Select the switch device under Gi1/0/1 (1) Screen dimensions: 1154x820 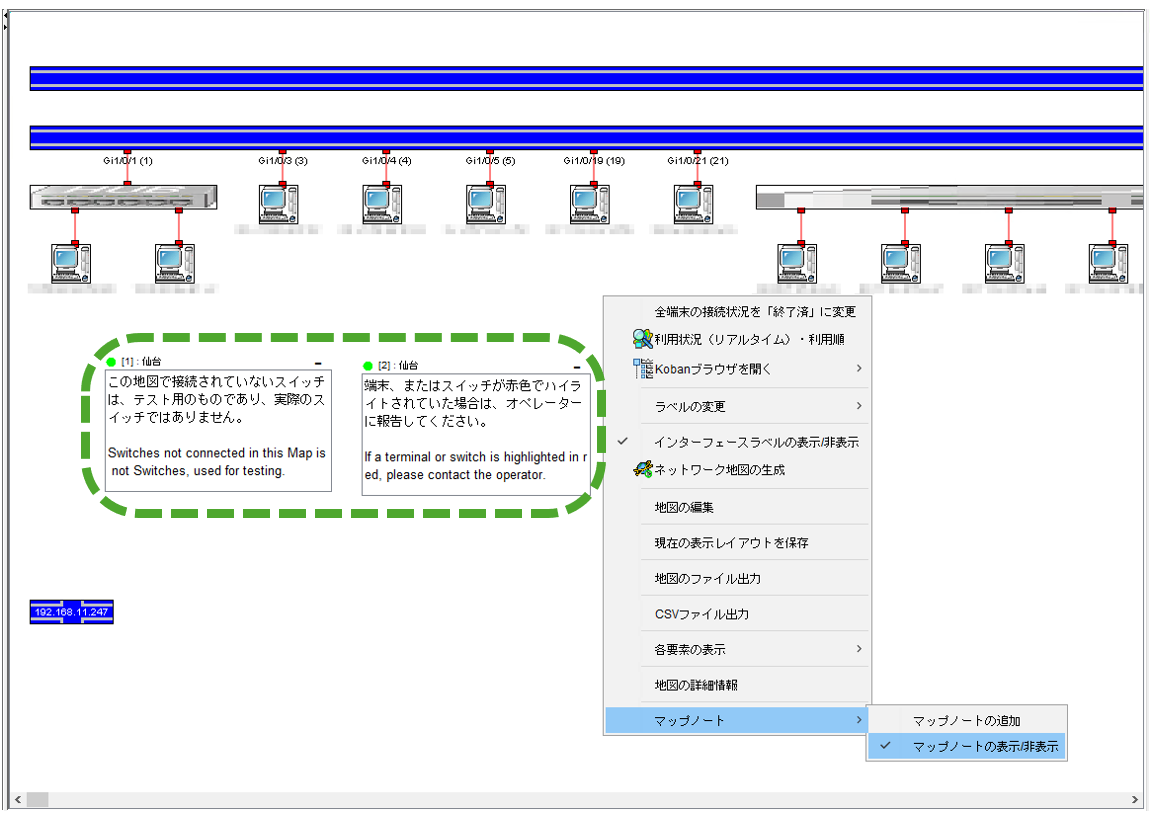pyautogui.click(x=124, y=197)
